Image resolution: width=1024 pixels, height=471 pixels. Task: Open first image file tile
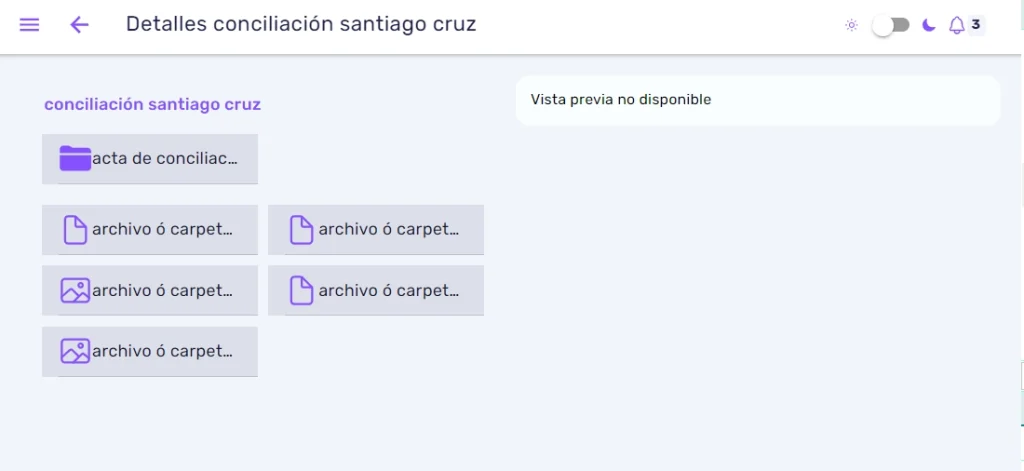[150, 290]
